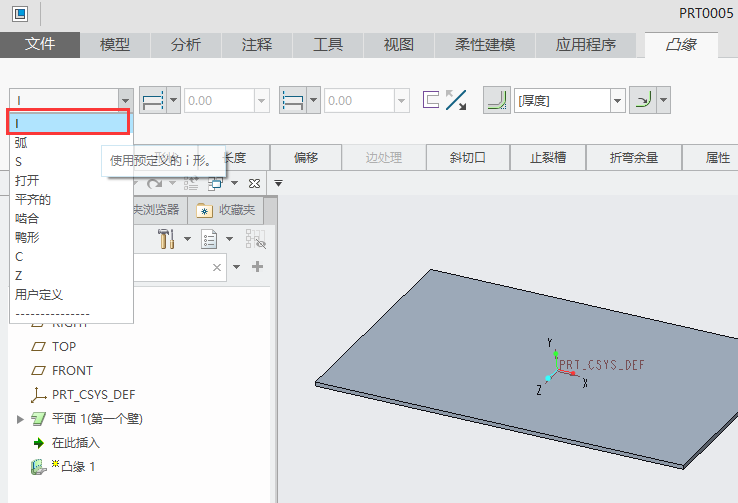Open the 折弯余量 bend allowance panel
This screenshot has height=503, width=738.
[634, 157]
